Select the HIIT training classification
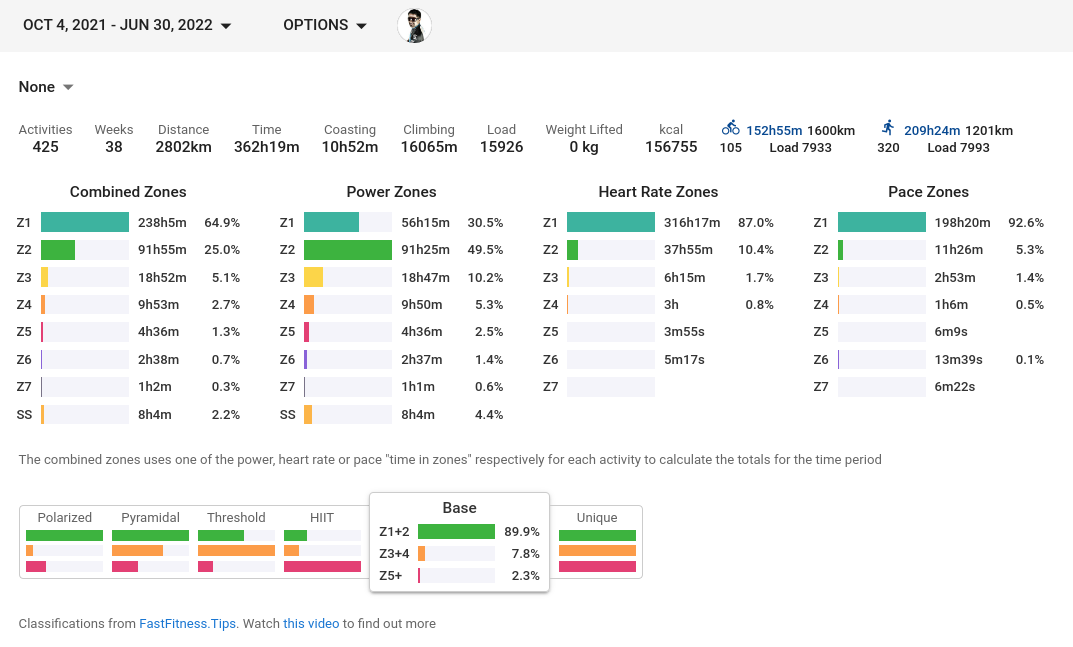 322,542
